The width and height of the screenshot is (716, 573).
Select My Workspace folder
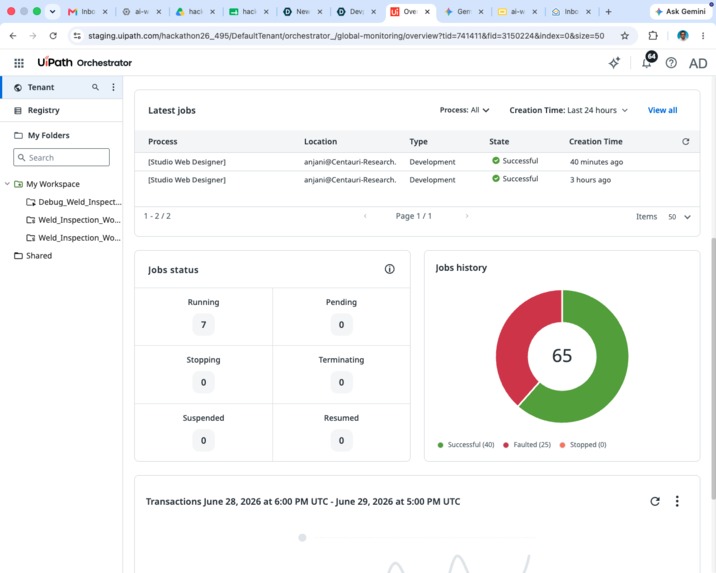pos(53,184)
